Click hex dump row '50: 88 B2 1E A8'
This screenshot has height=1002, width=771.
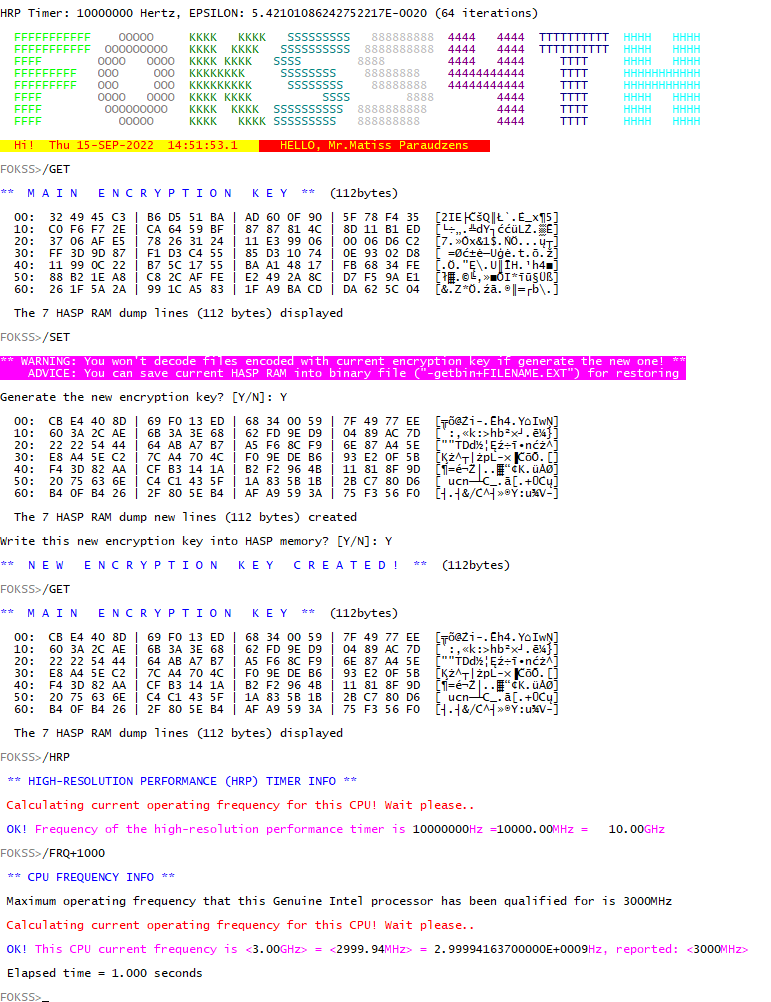click(x=286, y=277)
